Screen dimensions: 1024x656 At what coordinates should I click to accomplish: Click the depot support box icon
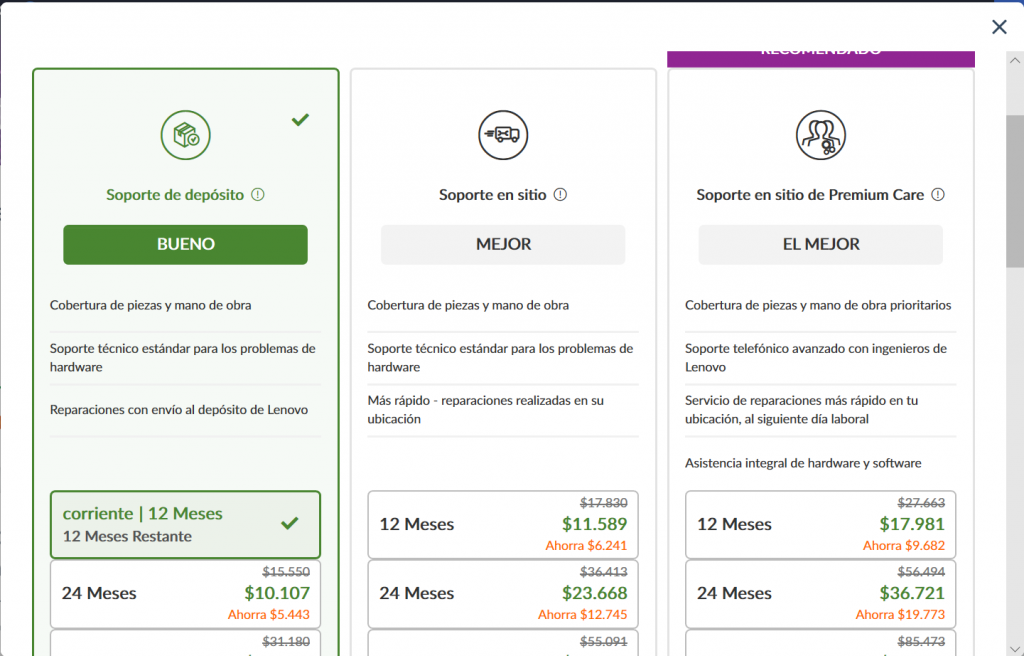click(x=186, y=134)
